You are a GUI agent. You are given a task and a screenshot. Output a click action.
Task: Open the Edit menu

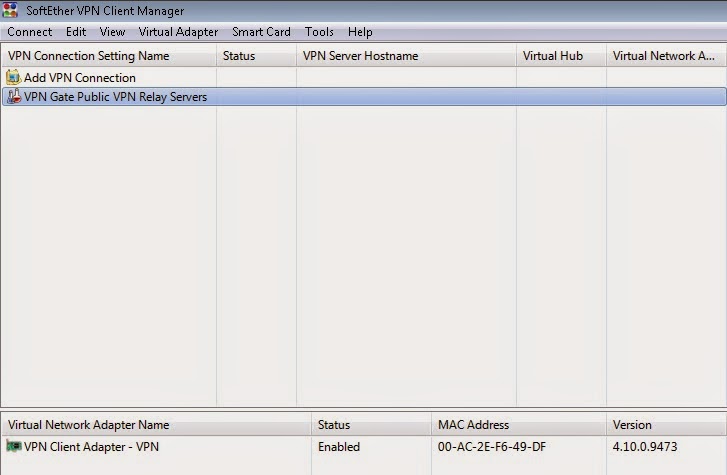tap(76, 32)
